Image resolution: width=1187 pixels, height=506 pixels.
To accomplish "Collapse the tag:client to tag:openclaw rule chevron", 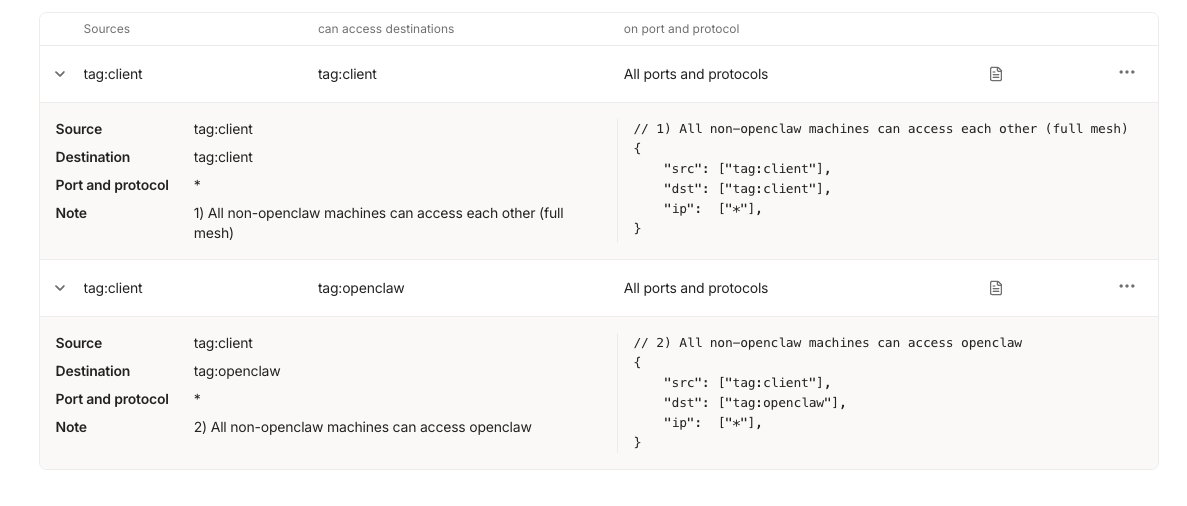I will coord(60,288).
